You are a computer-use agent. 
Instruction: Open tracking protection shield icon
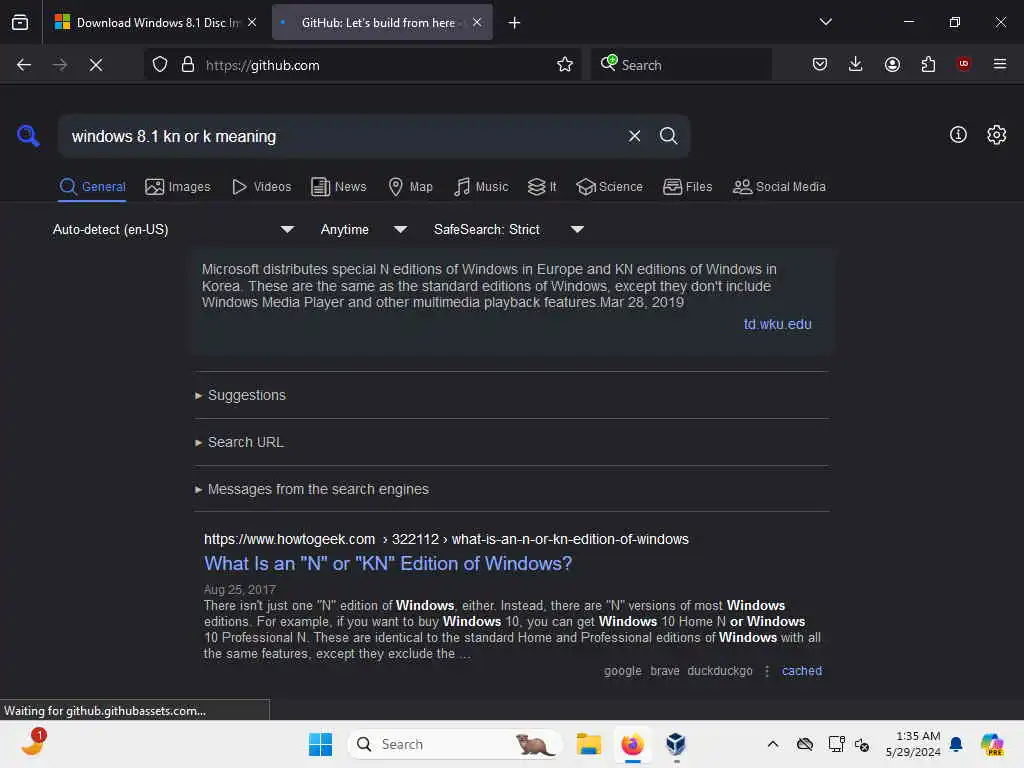pyautogui.click(x=160, y=65)
